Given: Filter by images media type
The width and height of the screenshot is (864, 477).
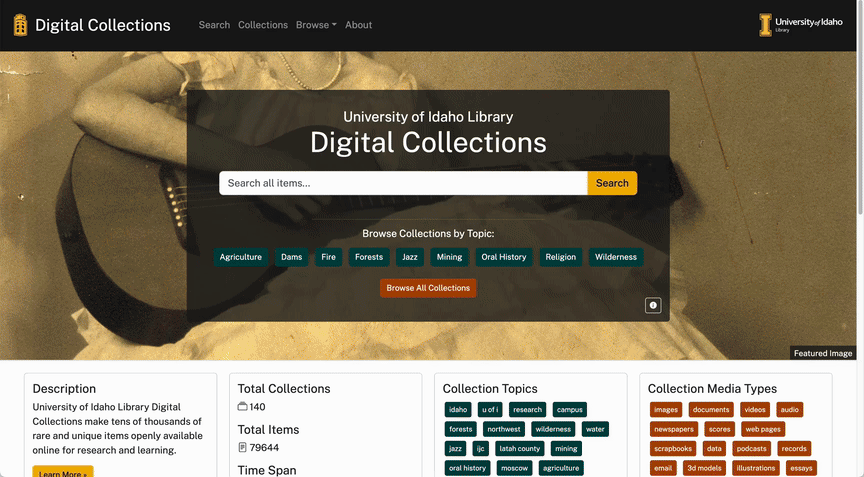Looking at the screenshot, I should [x=666, y=410].
